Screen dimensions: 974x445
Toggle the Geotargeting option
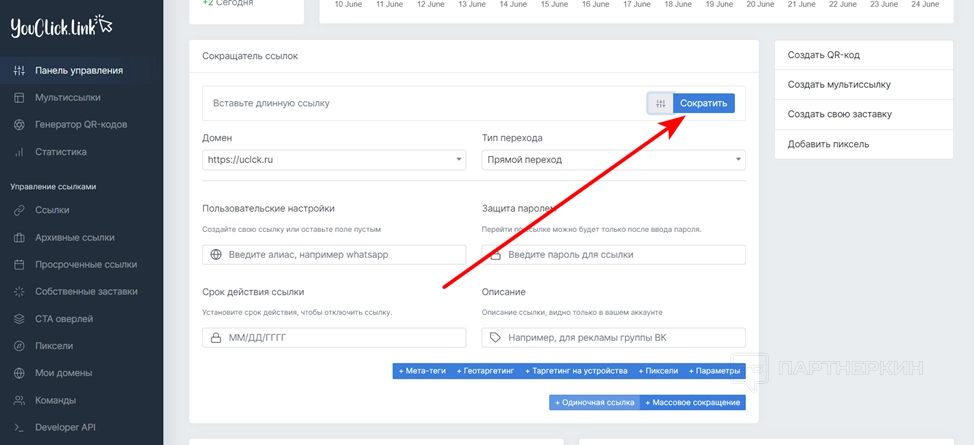tap(487, 371)
